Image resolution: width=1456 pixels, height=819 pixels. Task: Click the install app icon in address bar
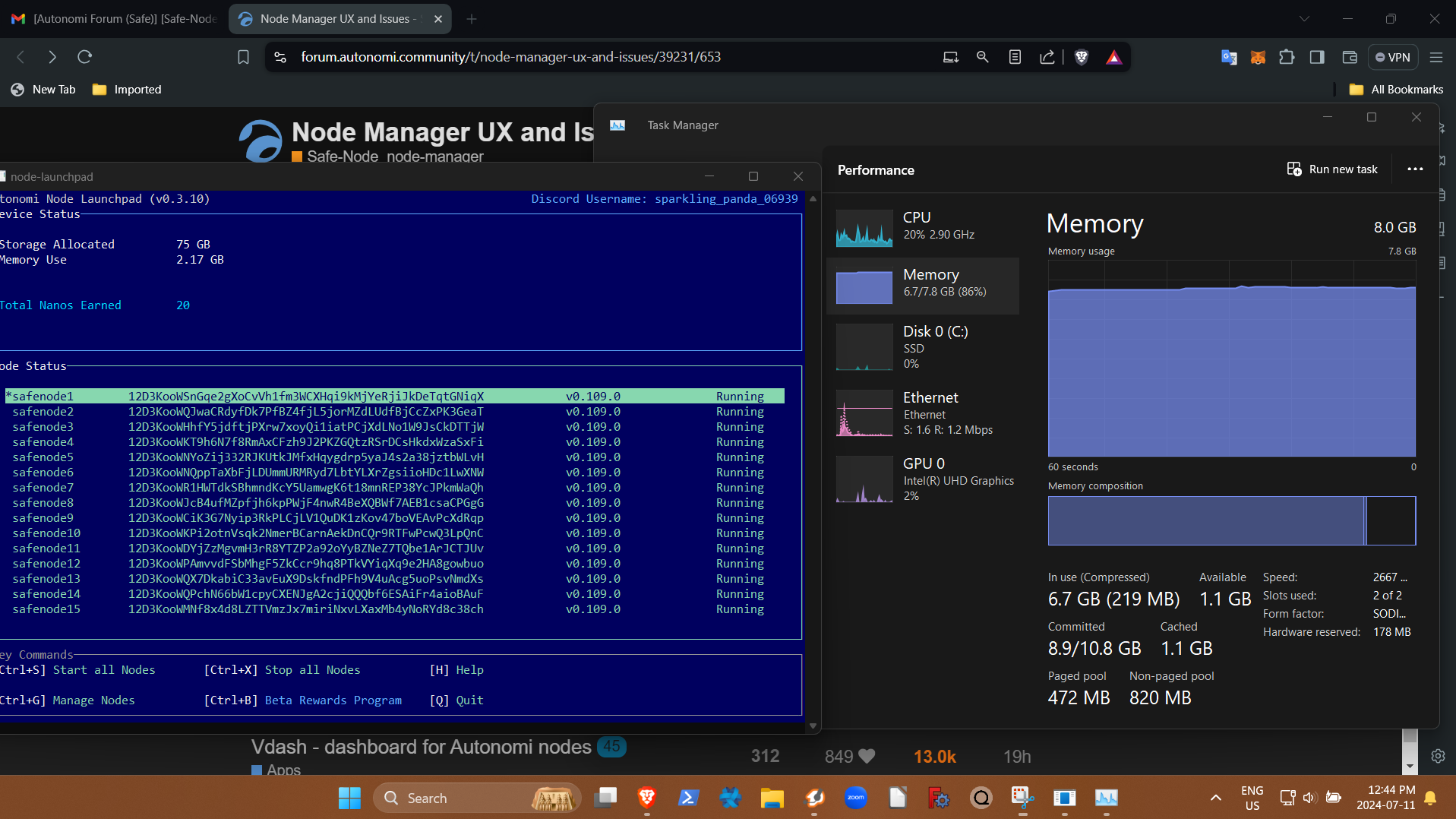click(x=950, y=57)
